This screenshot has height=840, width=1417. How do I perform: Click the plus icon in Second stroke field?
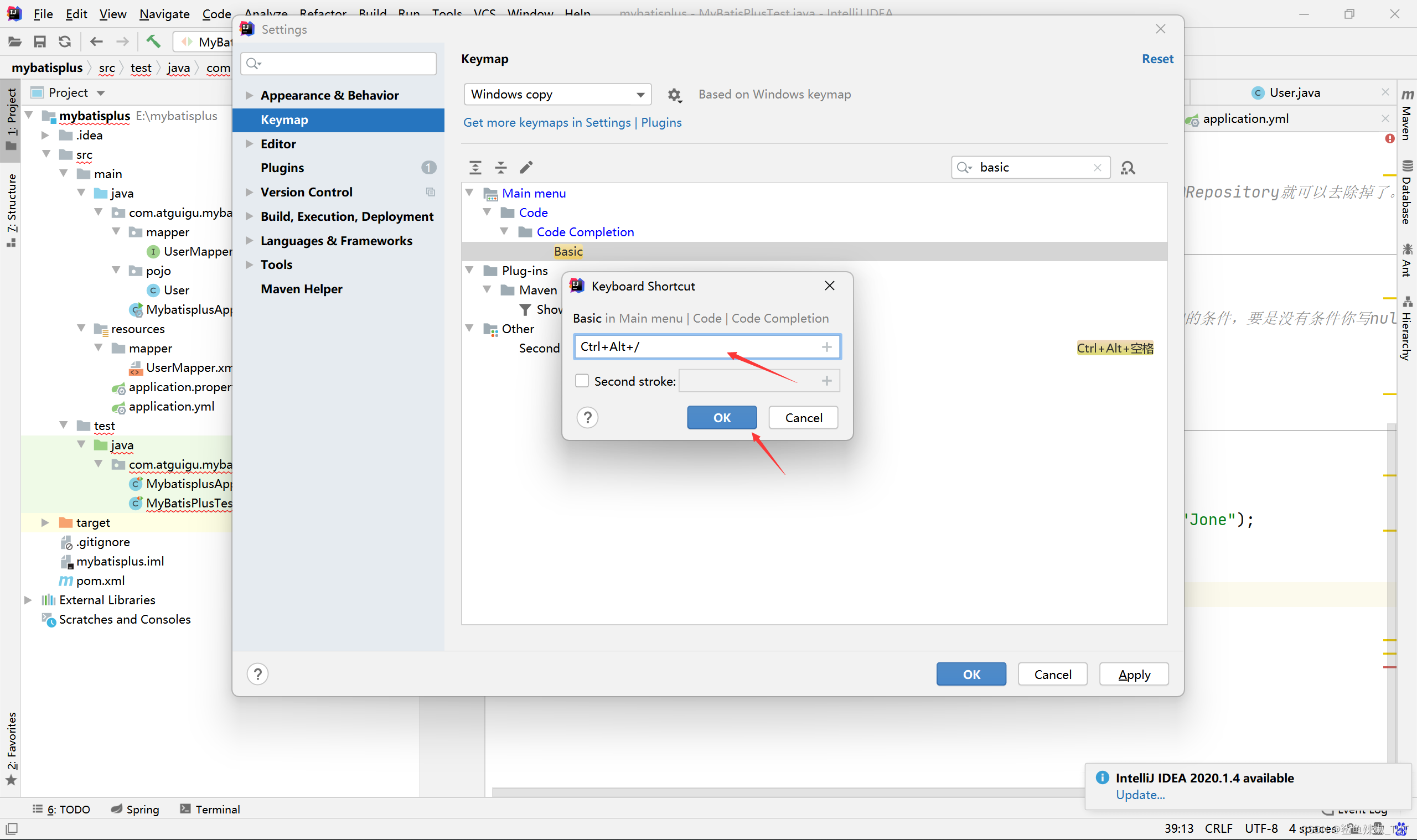(826, 381)
